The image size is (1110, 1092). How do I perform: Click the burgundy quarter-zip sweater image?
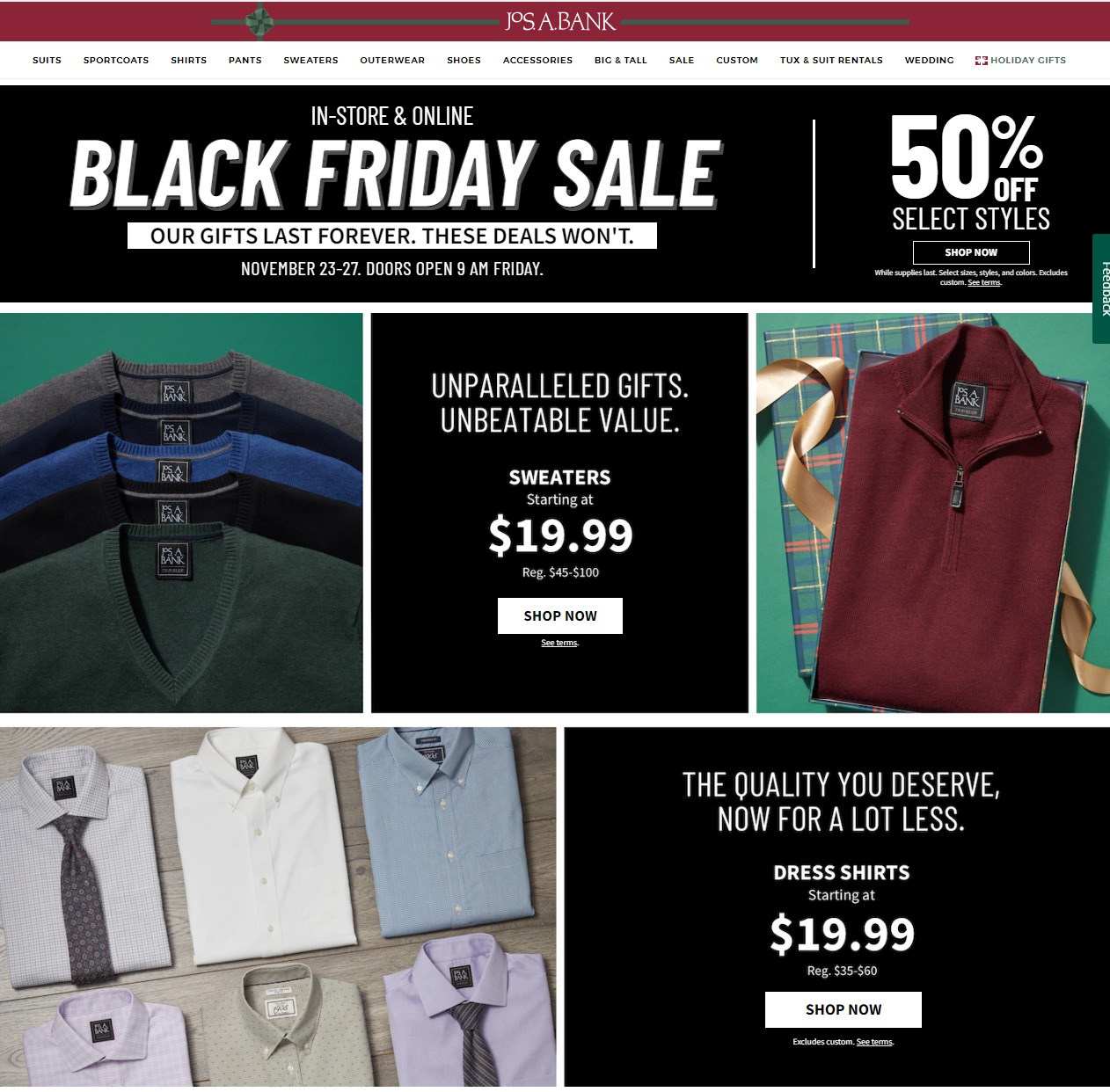[x=932, y=513]
